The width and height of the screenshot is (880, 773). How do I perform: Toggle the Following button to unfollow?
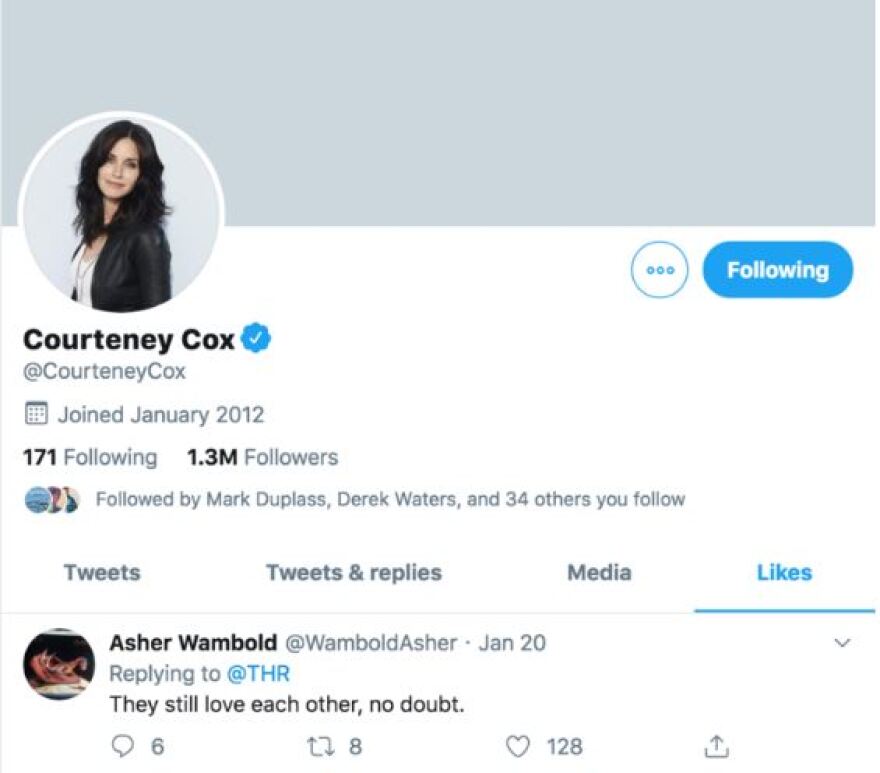[x=777, y=270]
